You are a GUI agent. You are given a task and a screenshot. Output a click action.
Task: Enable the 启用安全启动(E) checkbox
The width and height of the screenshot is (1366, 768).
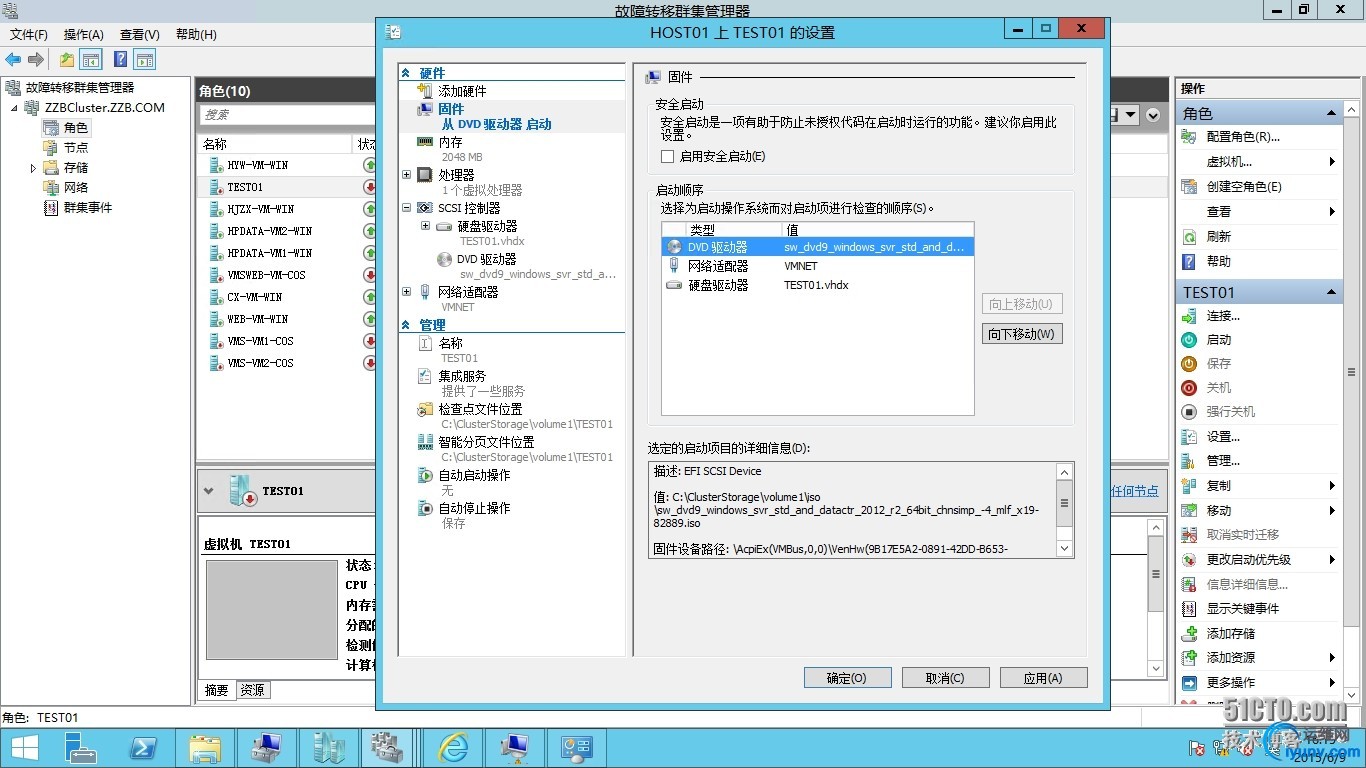(x=668, y=157)
